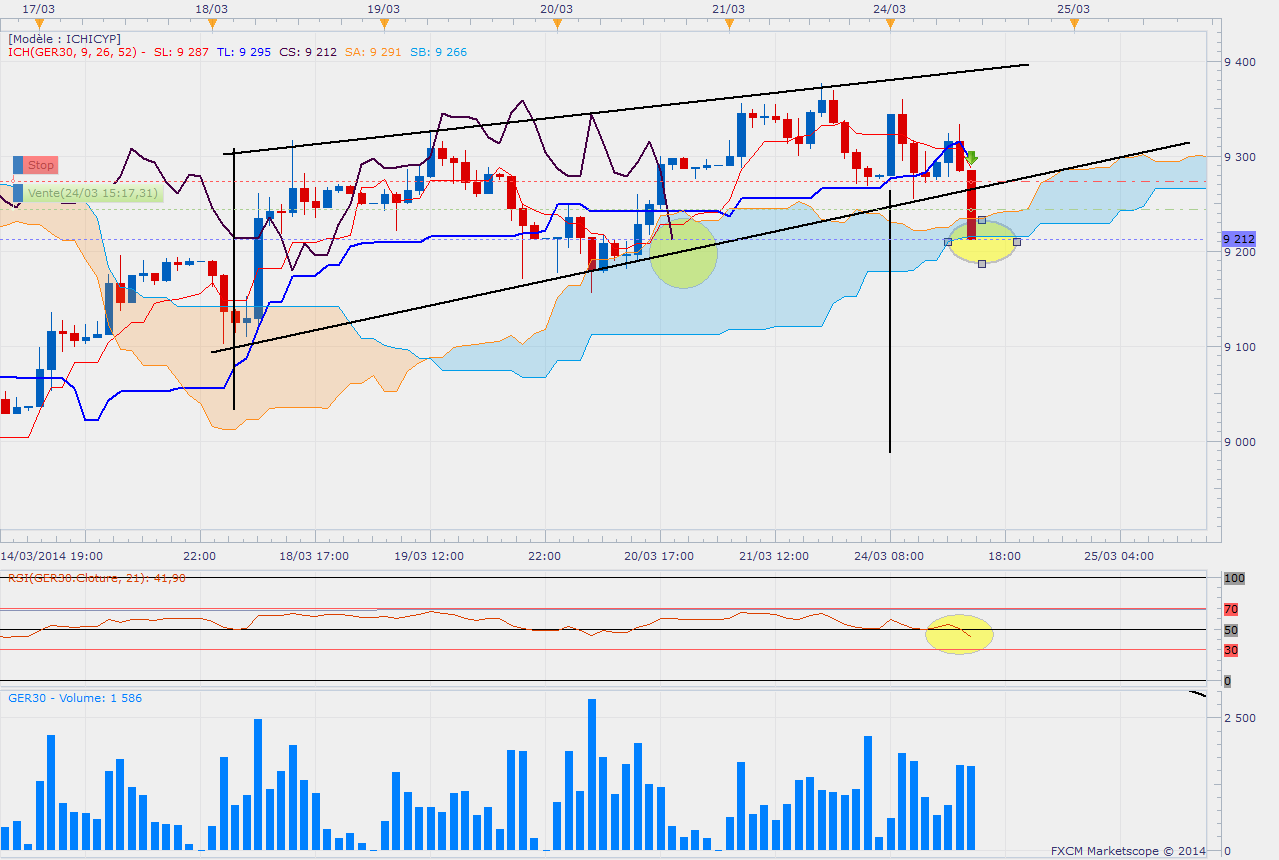Viewport: 1279px width, 860px height.
Task: Select the bottom handle of the yellow ellipse
Action: click(982, 263)
